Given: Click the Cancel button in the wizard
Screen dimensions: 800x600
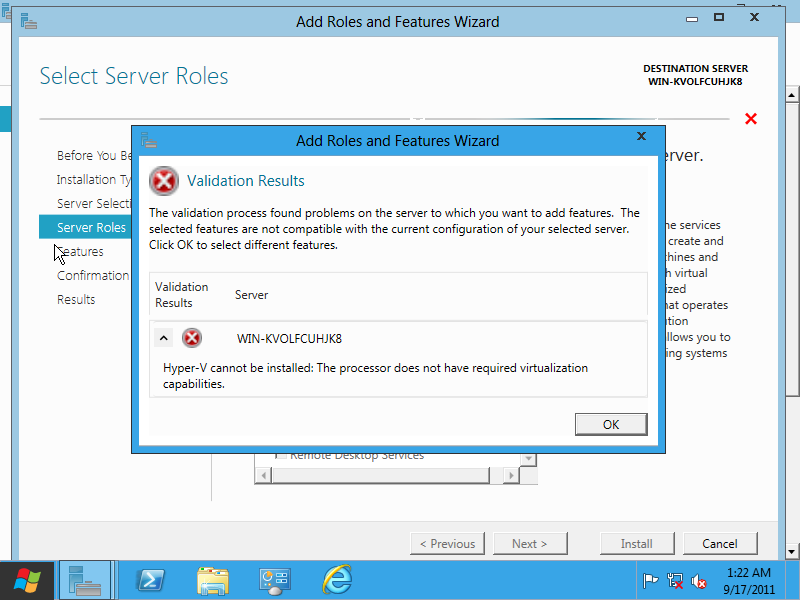Looking at the screenshot, I should pyautogui.click(x=720, y=543).
